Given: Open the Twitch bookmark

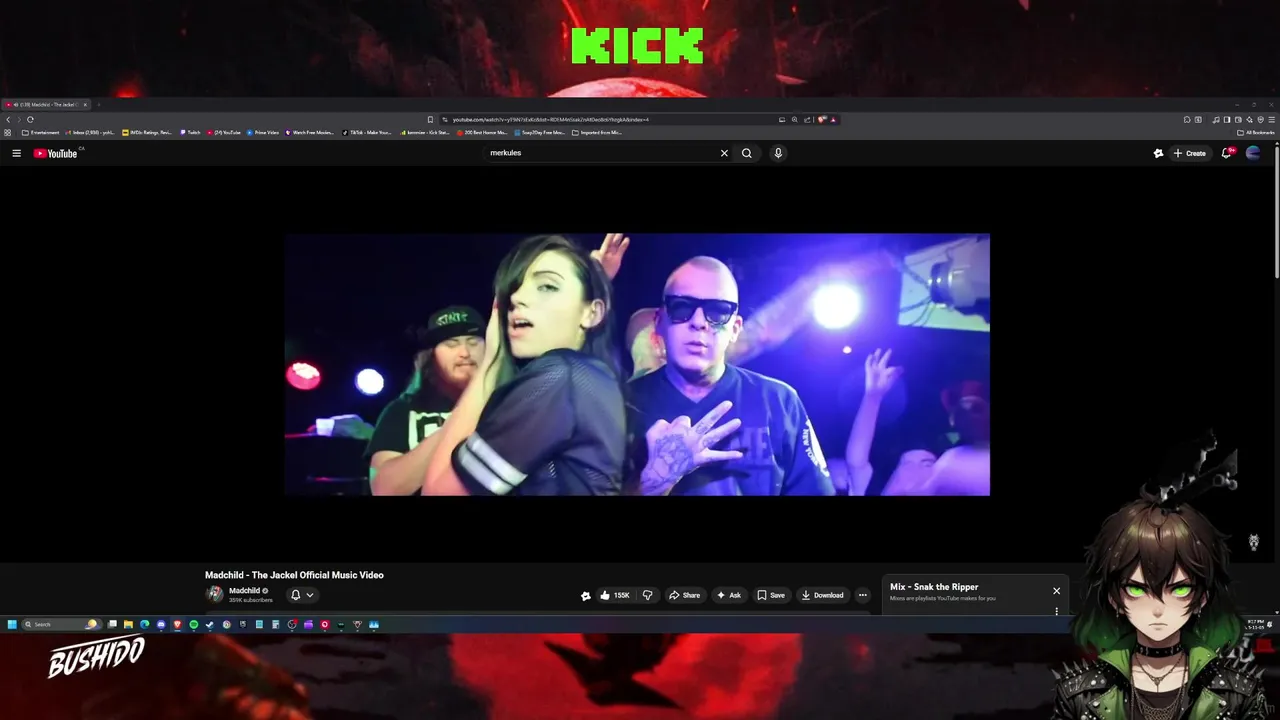Looking at the screenshot, I should point(190,132).
